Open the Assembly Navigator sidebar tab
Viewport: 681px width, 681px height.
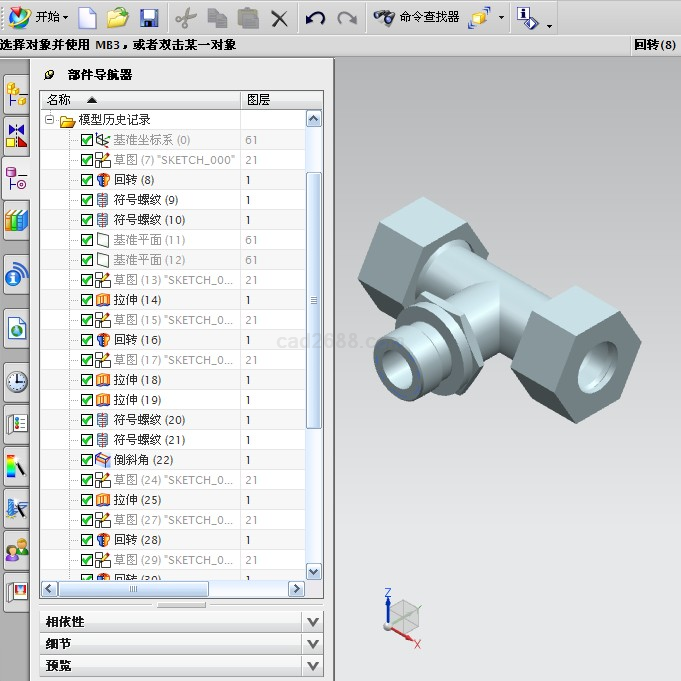coord(16,94)
